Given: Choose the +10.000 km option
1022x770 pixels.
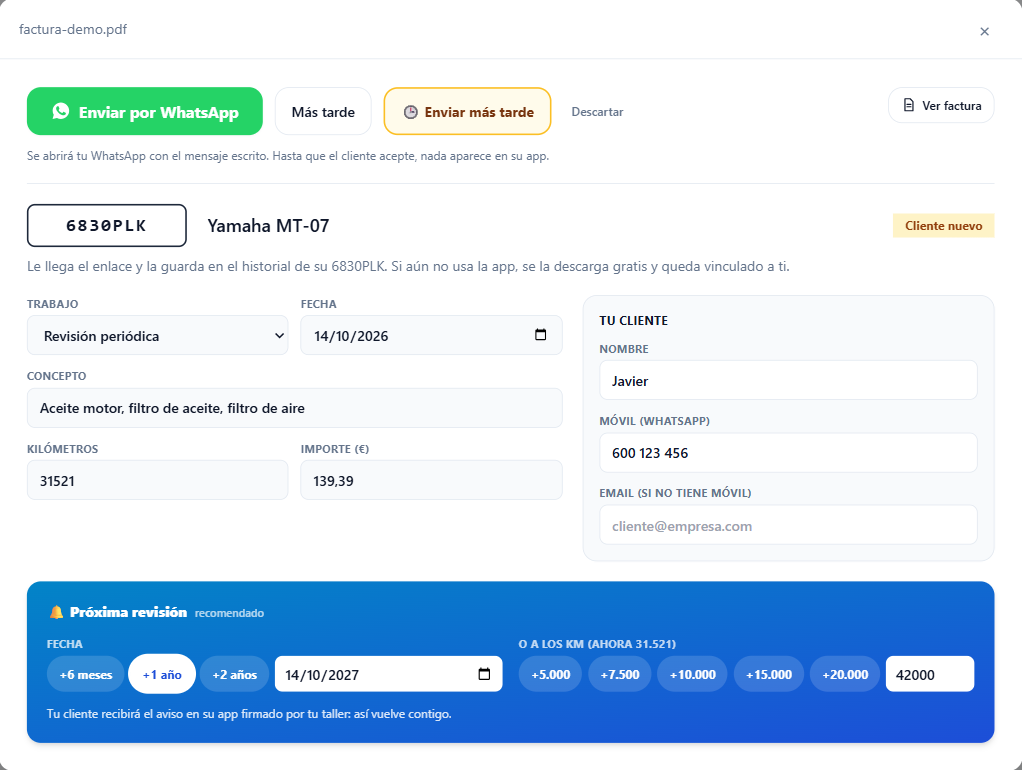Looking at the screenshot, I should [x=692, y=674].
